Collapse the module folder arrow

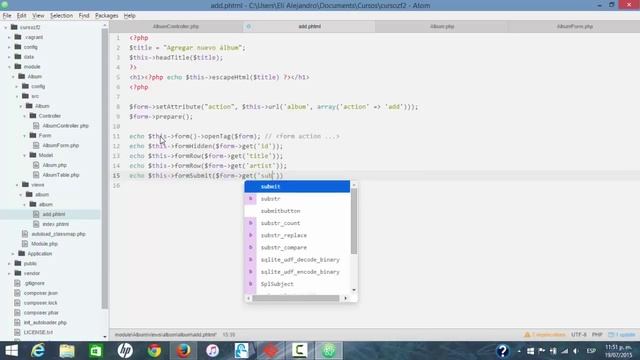[x=9, y=67]
